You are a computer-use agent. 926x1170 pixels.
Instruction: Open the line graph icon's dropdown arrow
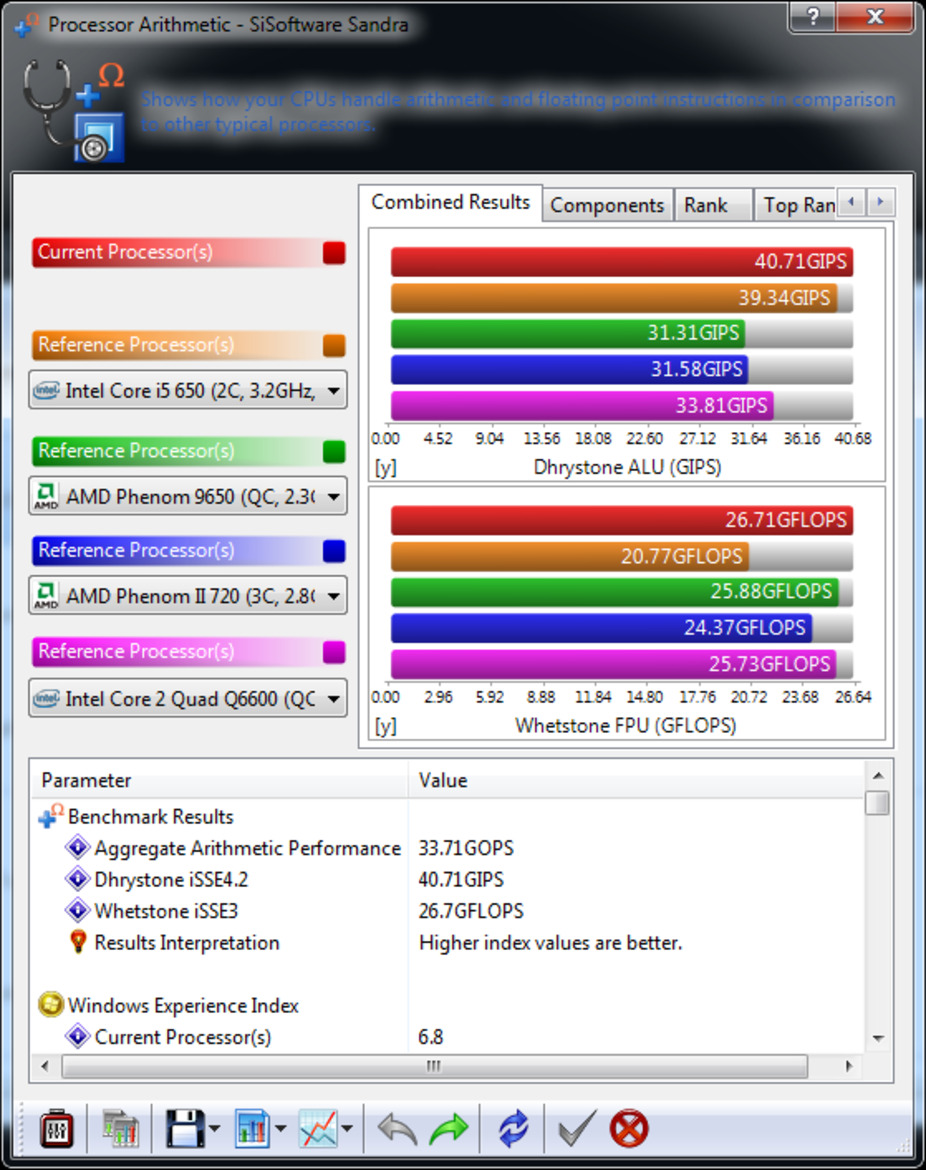click(x=347, y=1128)
